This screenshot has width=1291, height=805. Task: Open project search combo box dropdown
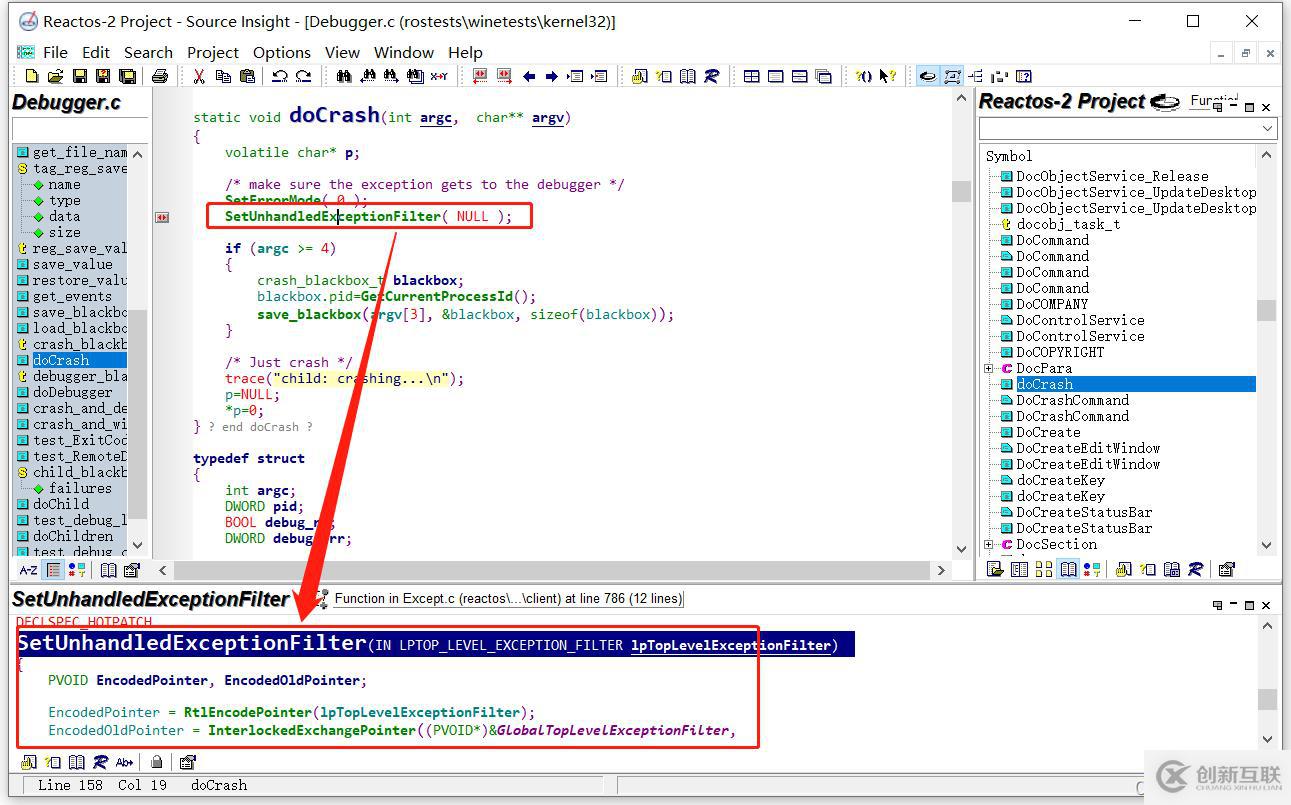point(1268,128)
